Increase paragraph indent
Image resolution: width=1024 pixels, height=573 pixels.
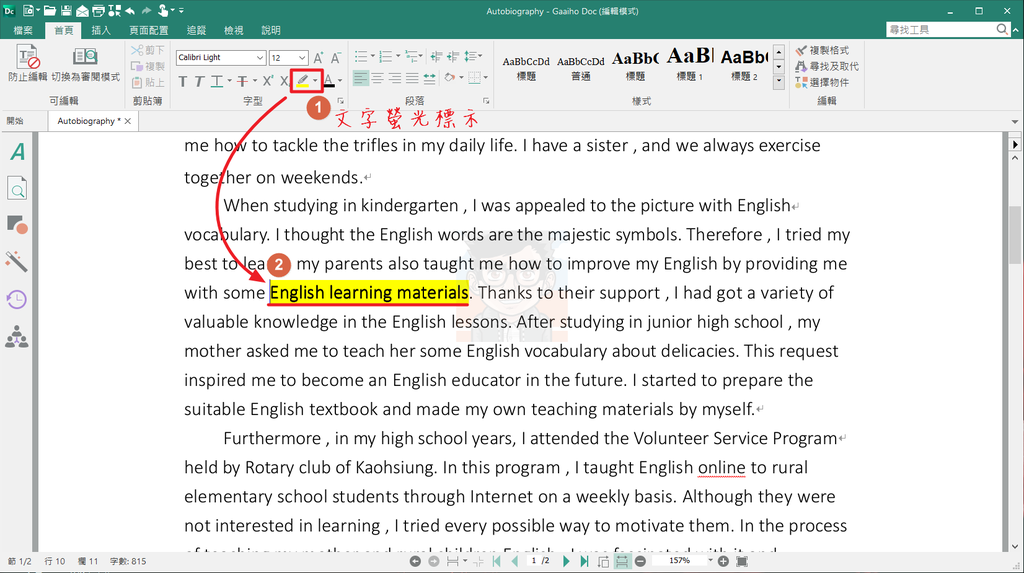pos(453,57)
